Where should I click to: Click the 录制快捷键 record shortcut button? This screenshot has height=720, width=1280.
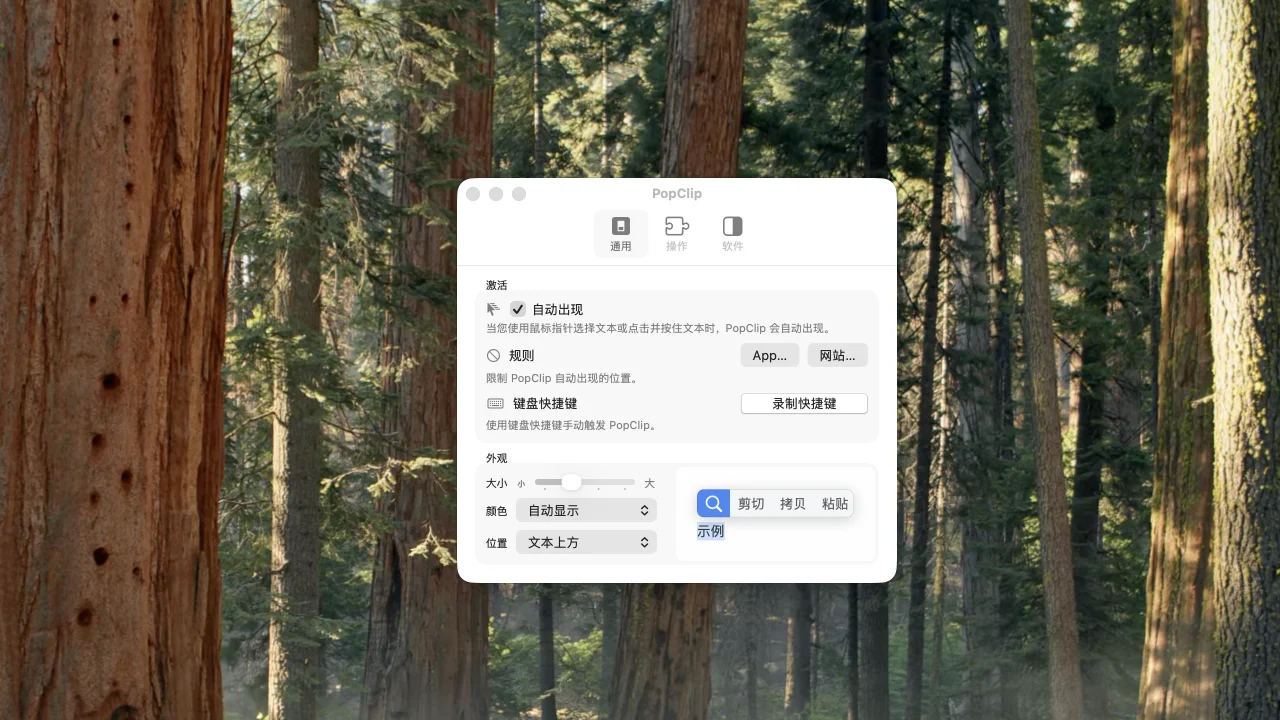[804, 403]
